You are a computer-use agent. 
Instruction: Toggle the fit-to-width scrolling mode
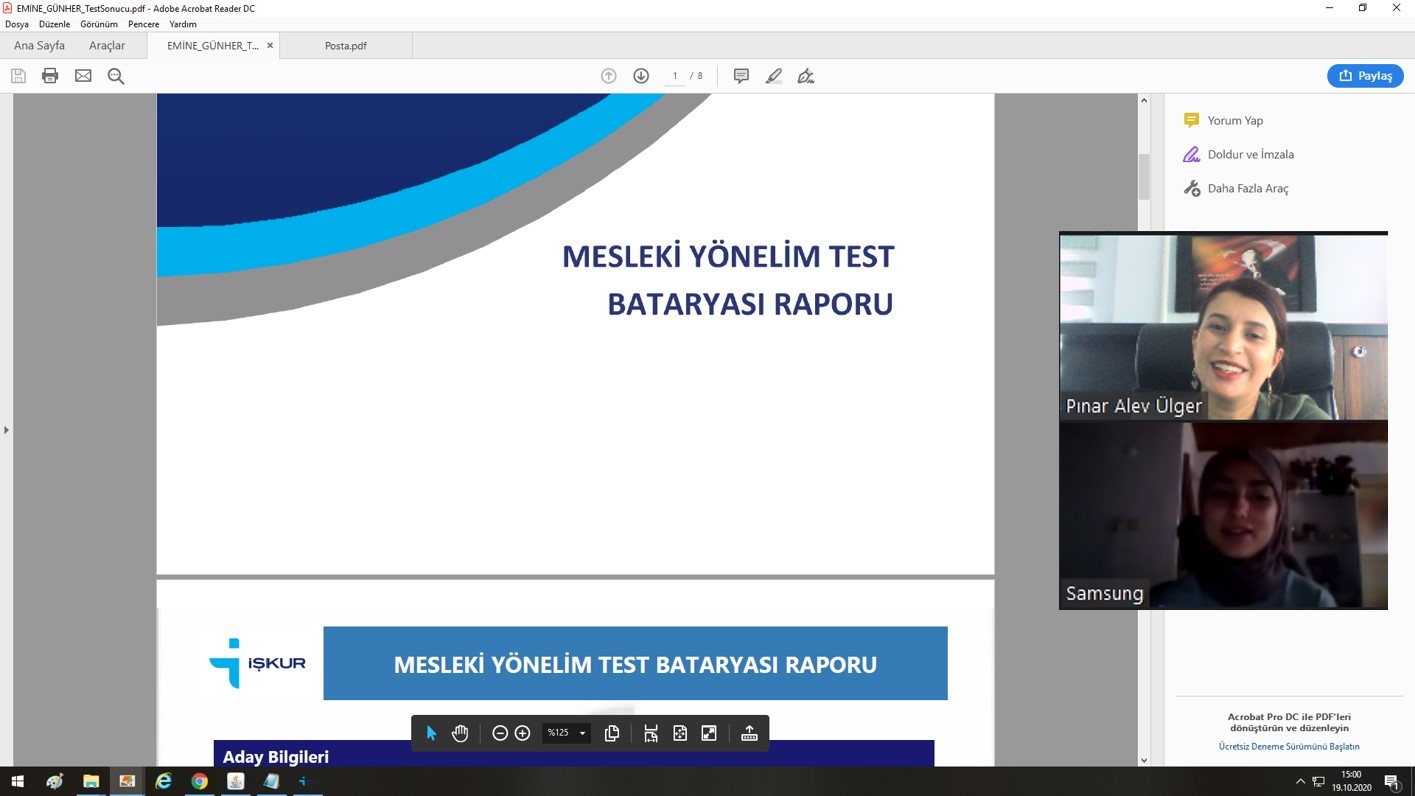click(651, 733)
